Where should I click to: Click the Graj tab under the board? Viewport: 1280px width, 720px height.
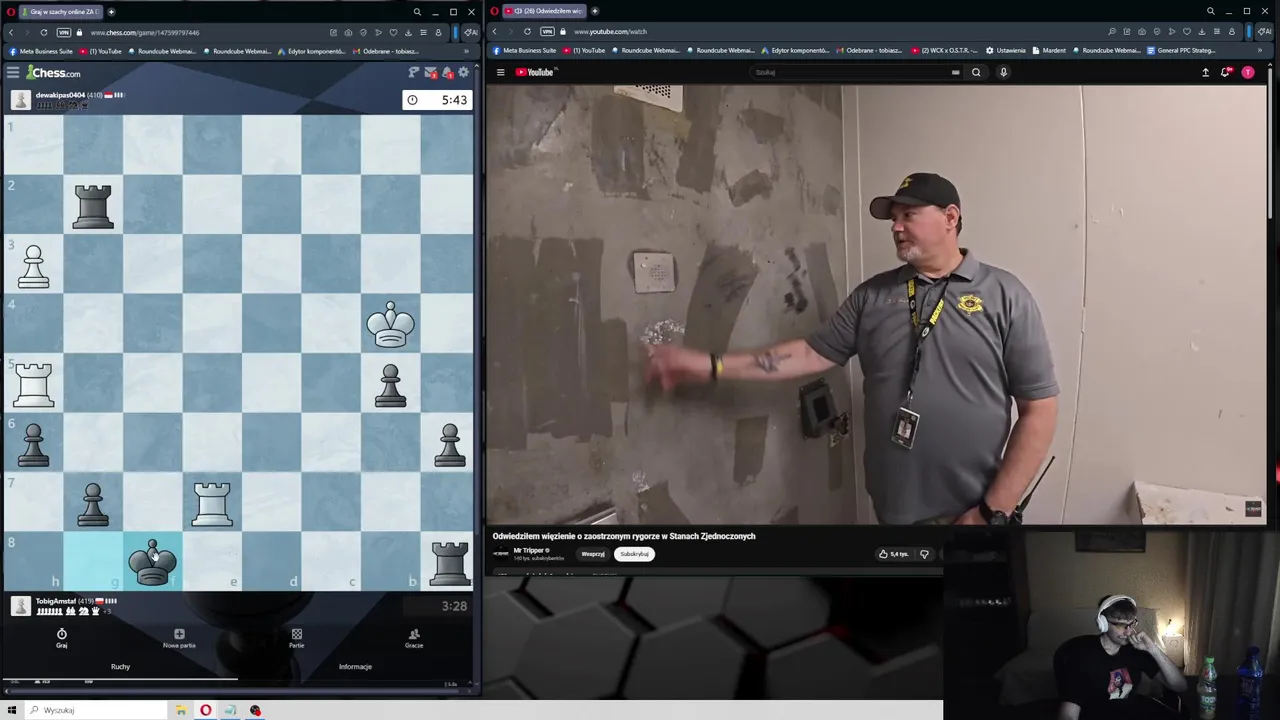(61, 638)
